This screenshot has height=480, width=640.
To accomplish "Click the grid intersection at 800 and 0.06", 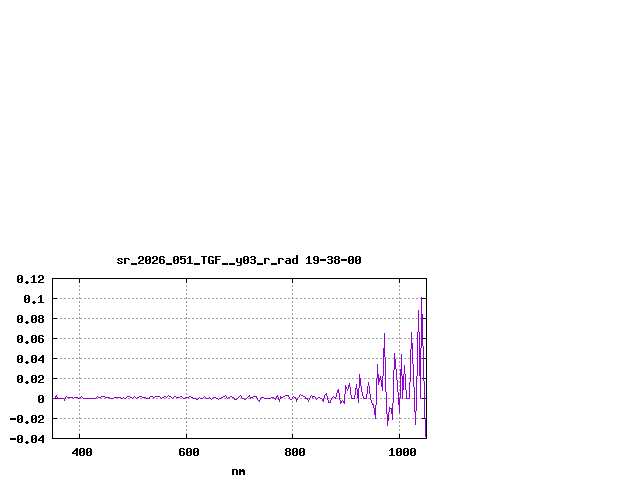I will point(293,339).
